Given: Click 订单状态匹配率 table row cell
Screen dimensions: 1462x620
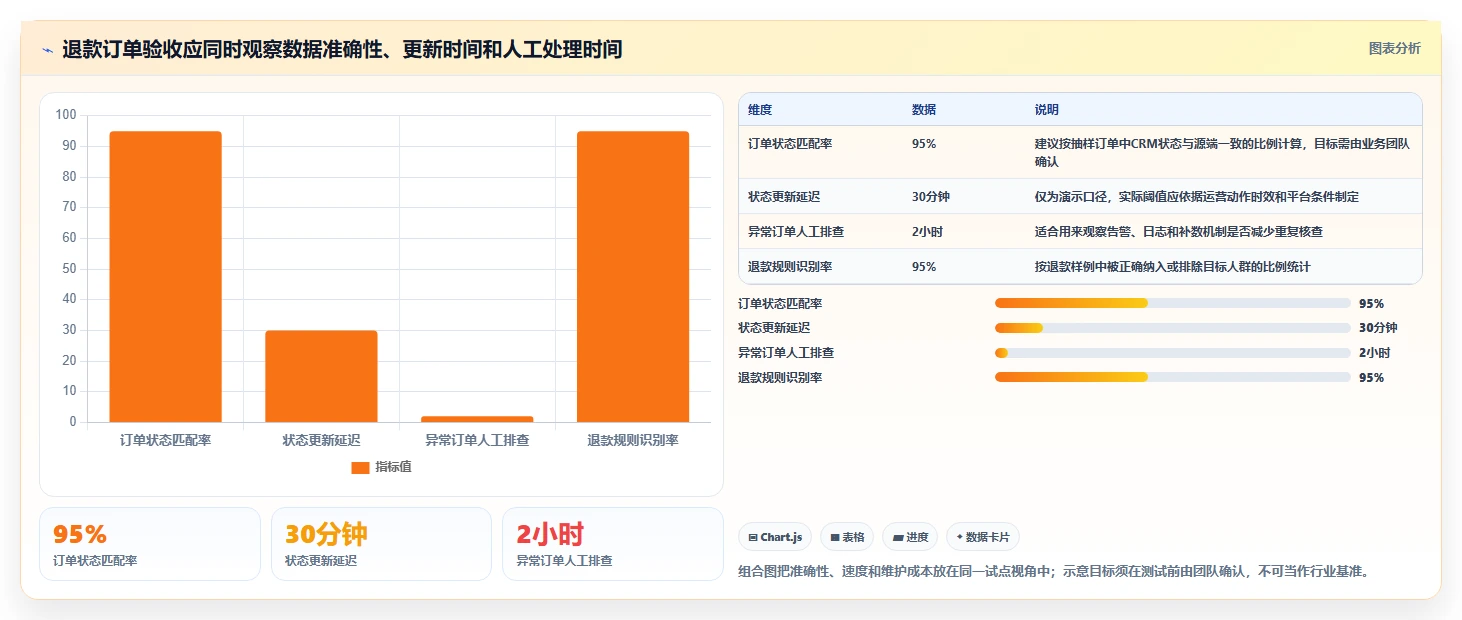Looking at the screenshot, I should (x=790, y=144).
